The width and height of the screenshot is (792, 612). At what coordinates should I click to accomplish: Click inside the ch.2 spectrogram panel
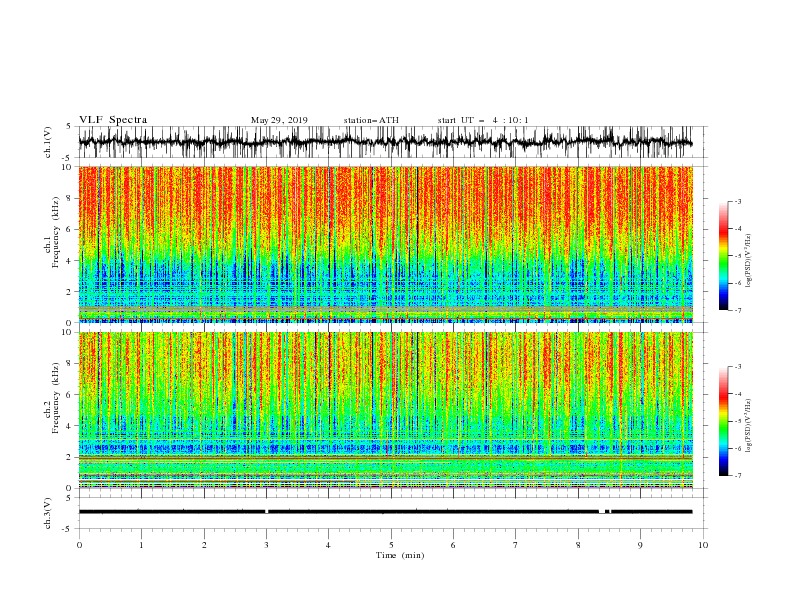coord(385,410)
